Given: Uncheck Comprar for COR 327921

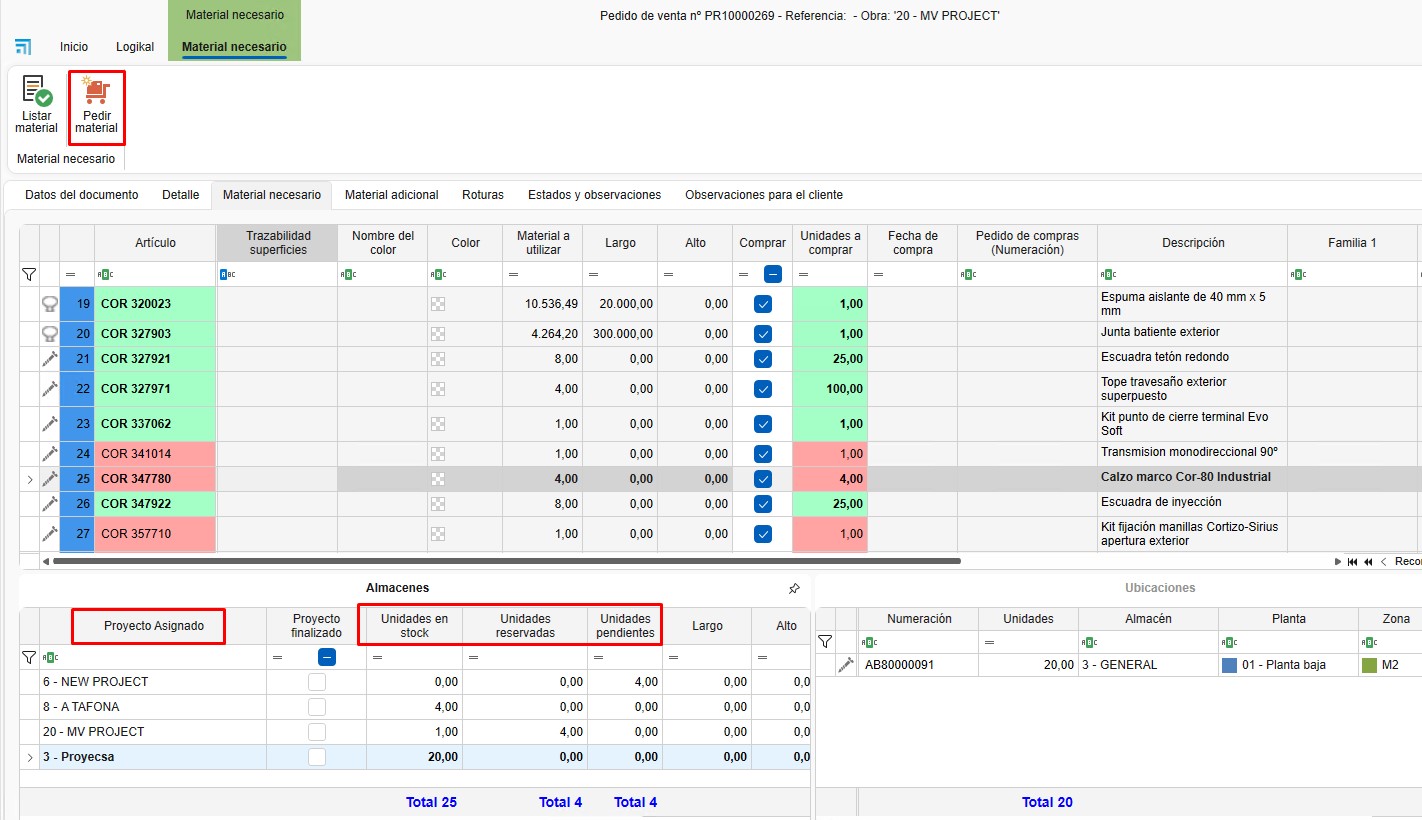Looking at the screenshot, I should (763, 359).
